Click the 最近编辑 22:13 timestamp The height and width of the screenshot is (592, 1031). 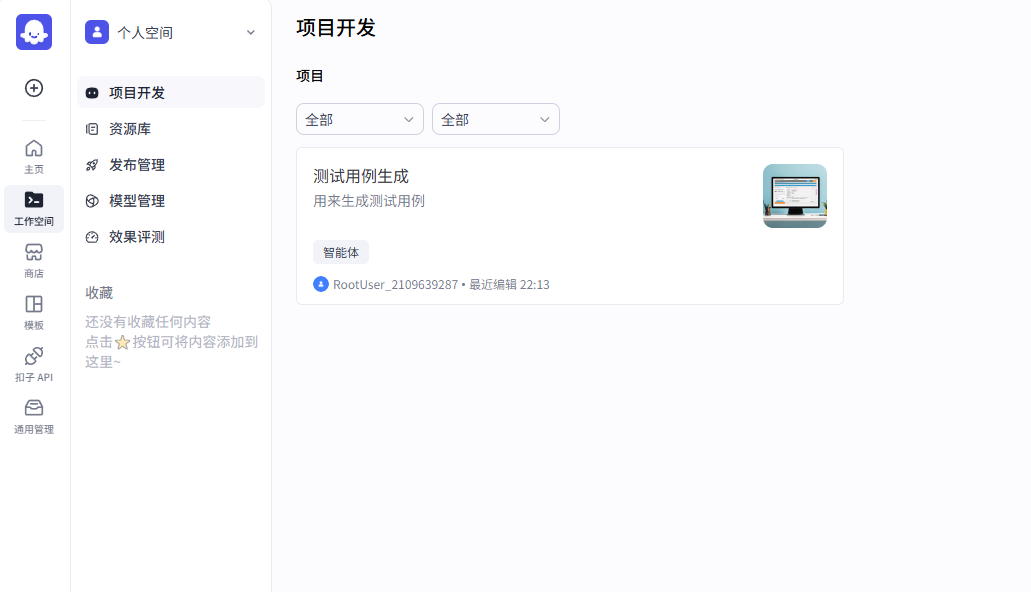tap(509, 285)
